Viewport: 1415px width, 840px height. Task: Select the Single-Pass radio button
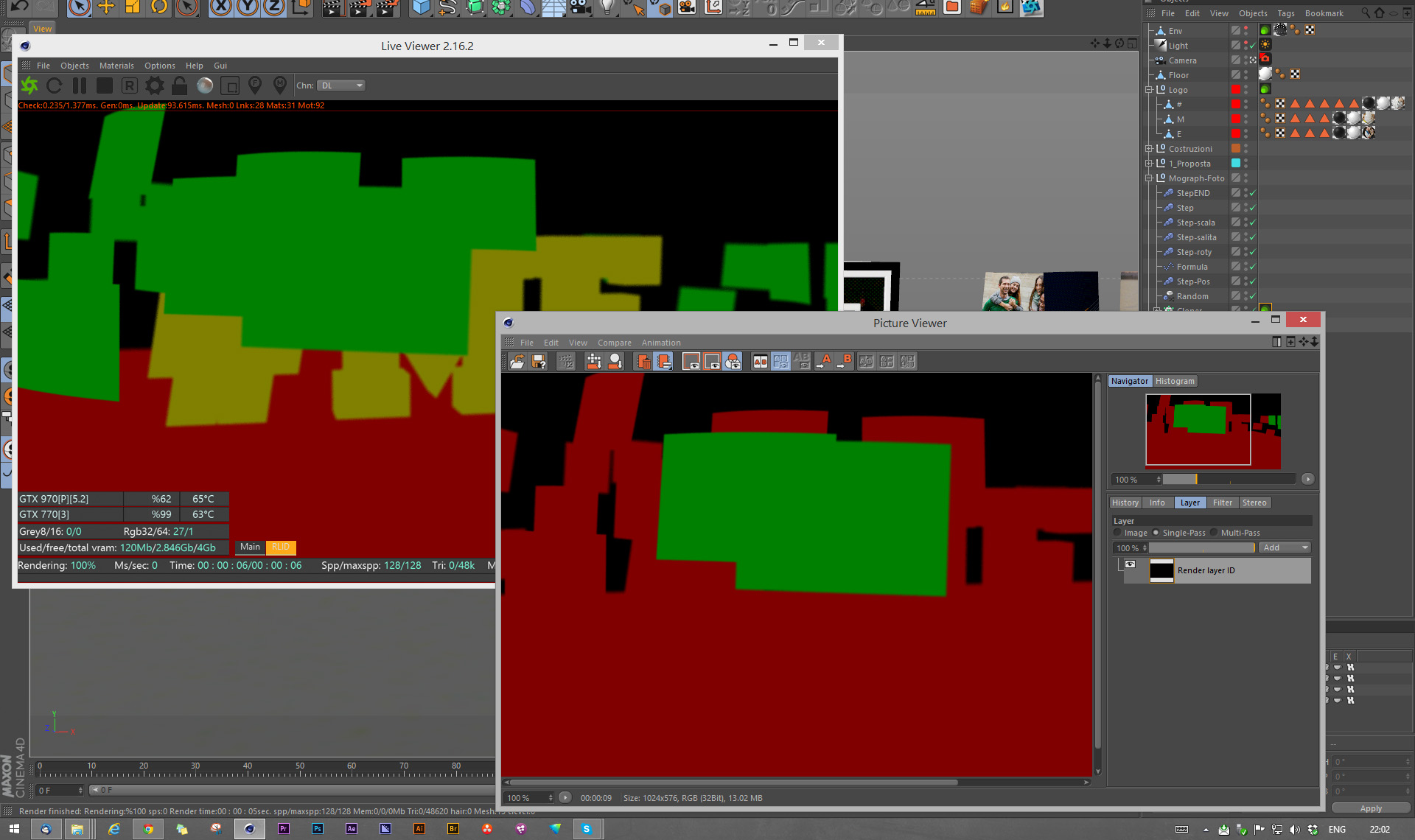[x=1156, y=533]
